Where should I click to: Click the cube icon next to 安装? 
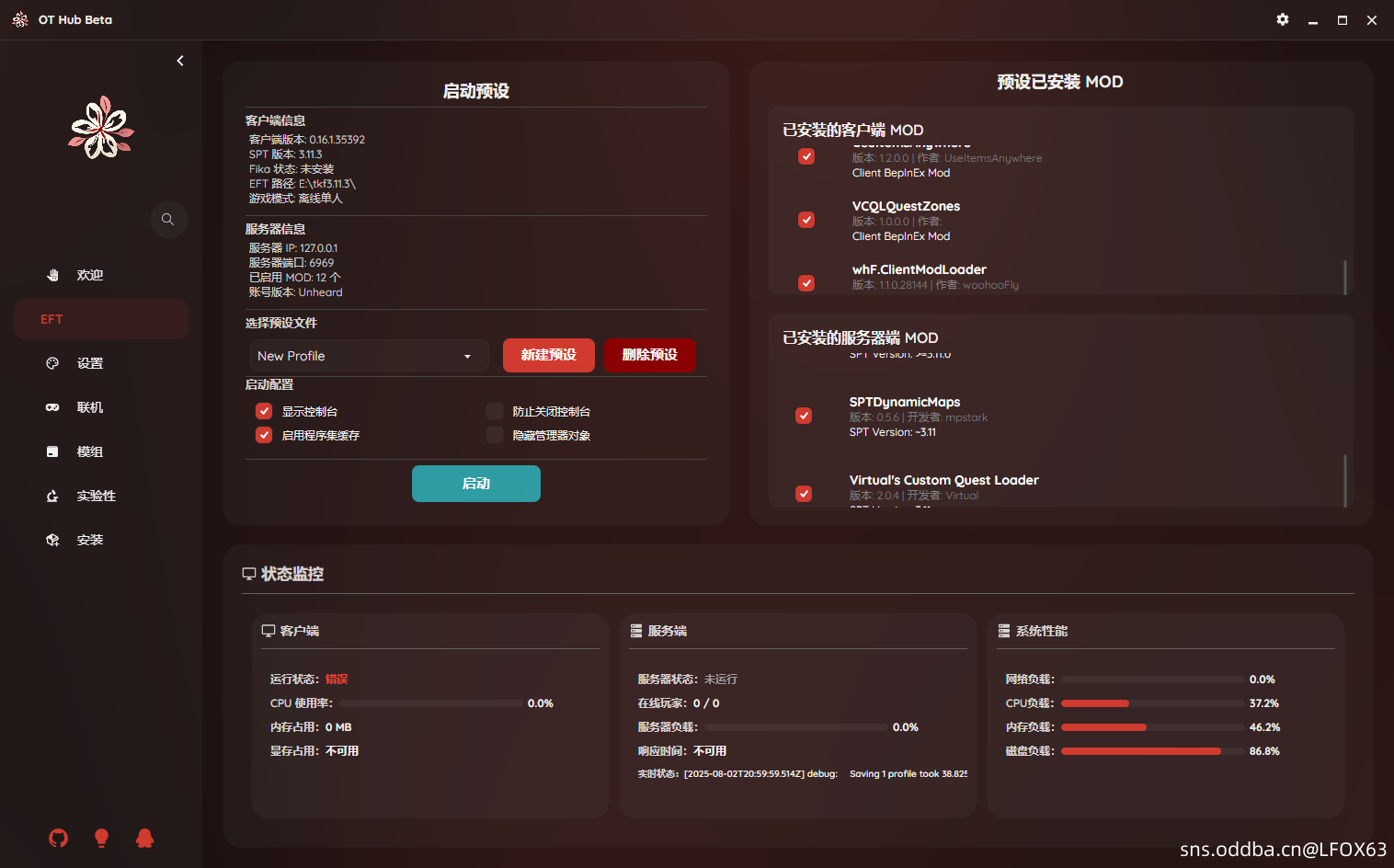click(x=52, y=540)
